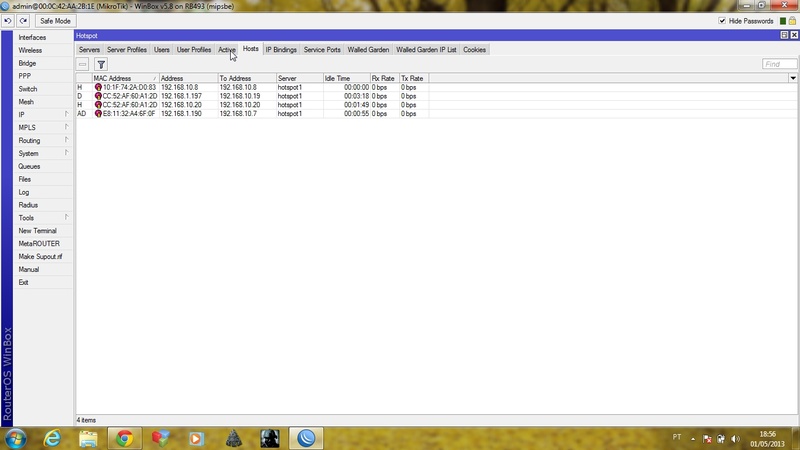Select the Hosts tab
This screenshot has height=450, width=800.
(x=251, y=49)
